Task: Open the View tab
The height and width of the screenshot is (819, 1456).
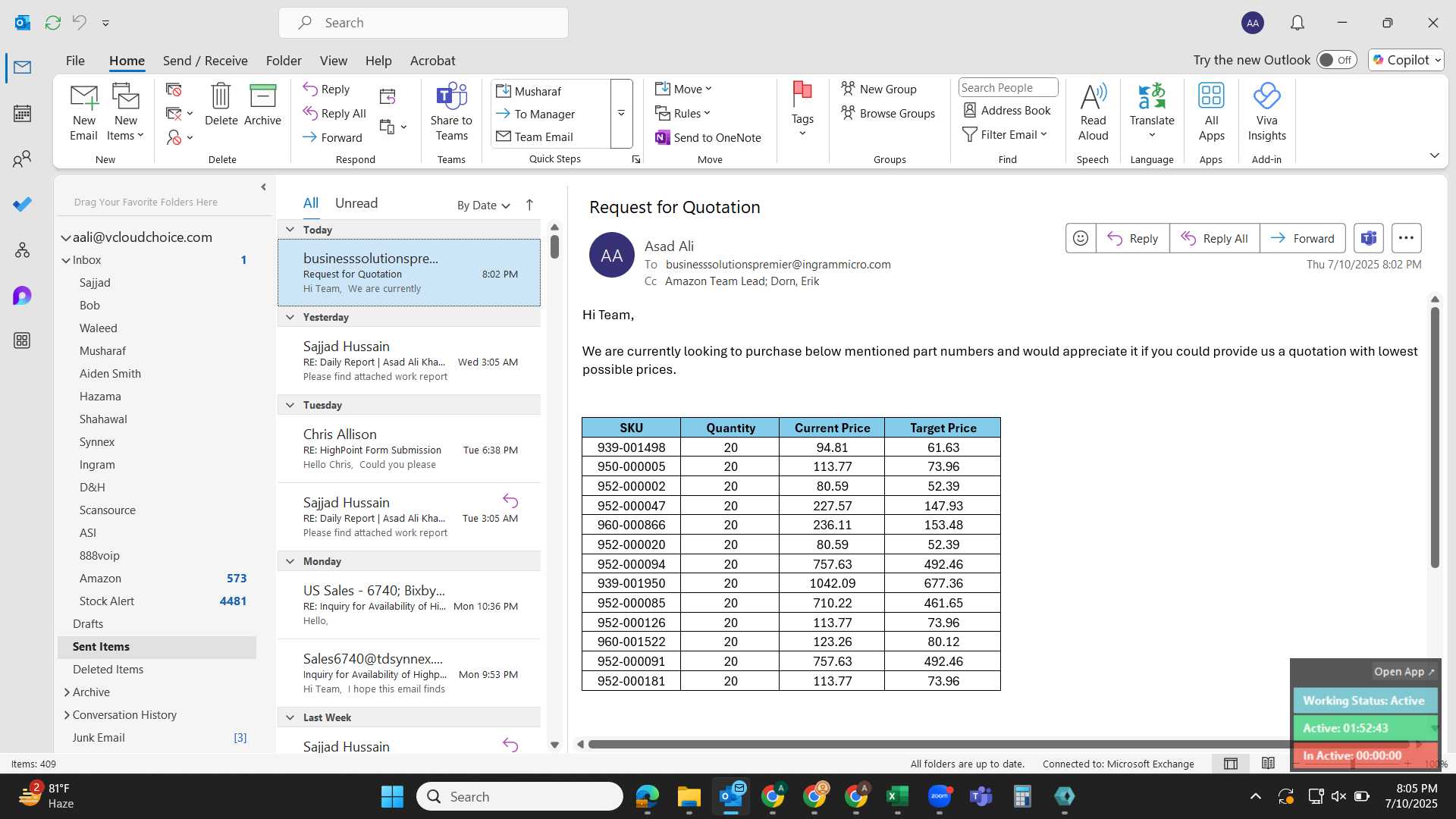Action: click(333, 61)
